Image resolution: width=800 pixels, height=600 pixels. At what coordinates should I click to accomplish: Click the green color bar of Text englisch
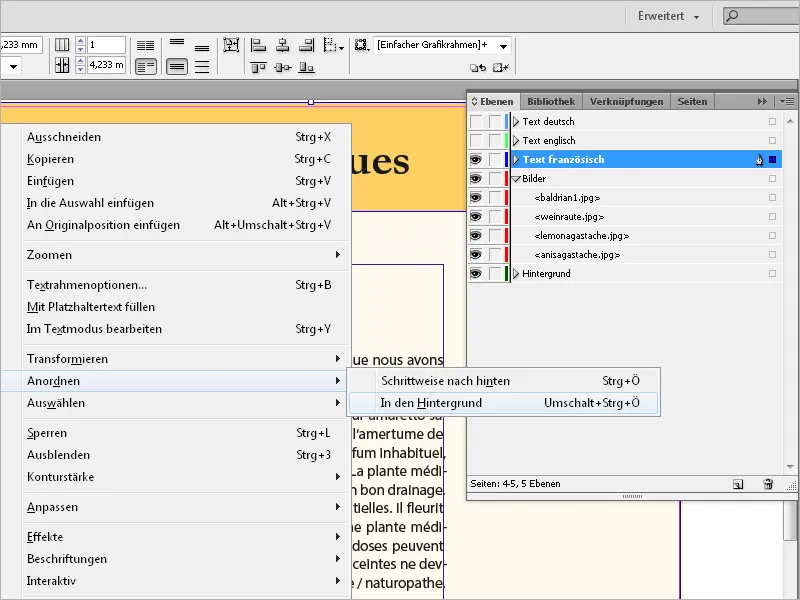tap(507, 140)
